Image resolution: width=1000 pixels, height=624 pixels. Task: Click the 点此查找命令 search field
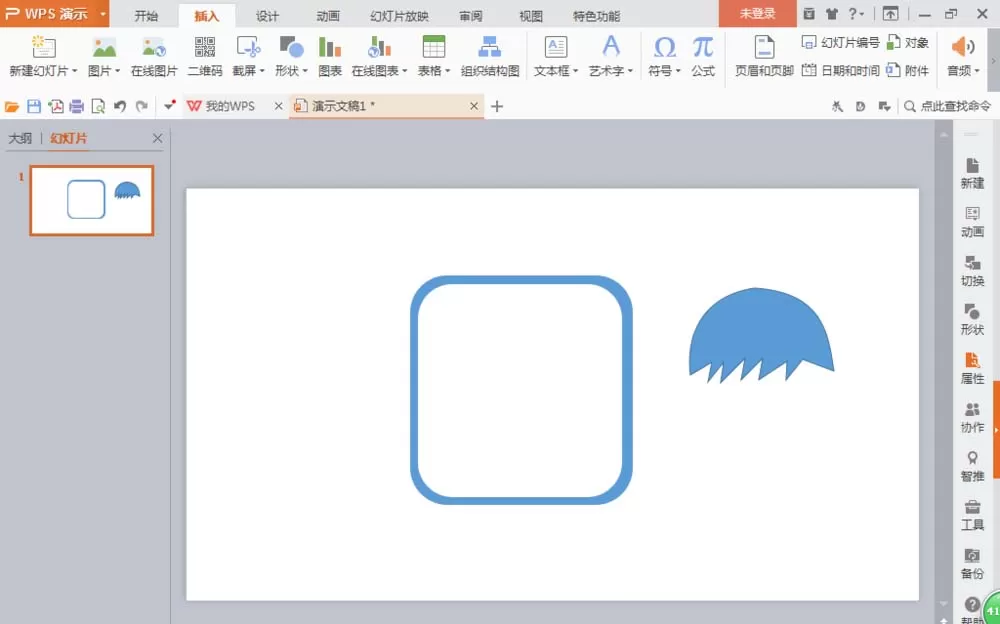[948, 107]
